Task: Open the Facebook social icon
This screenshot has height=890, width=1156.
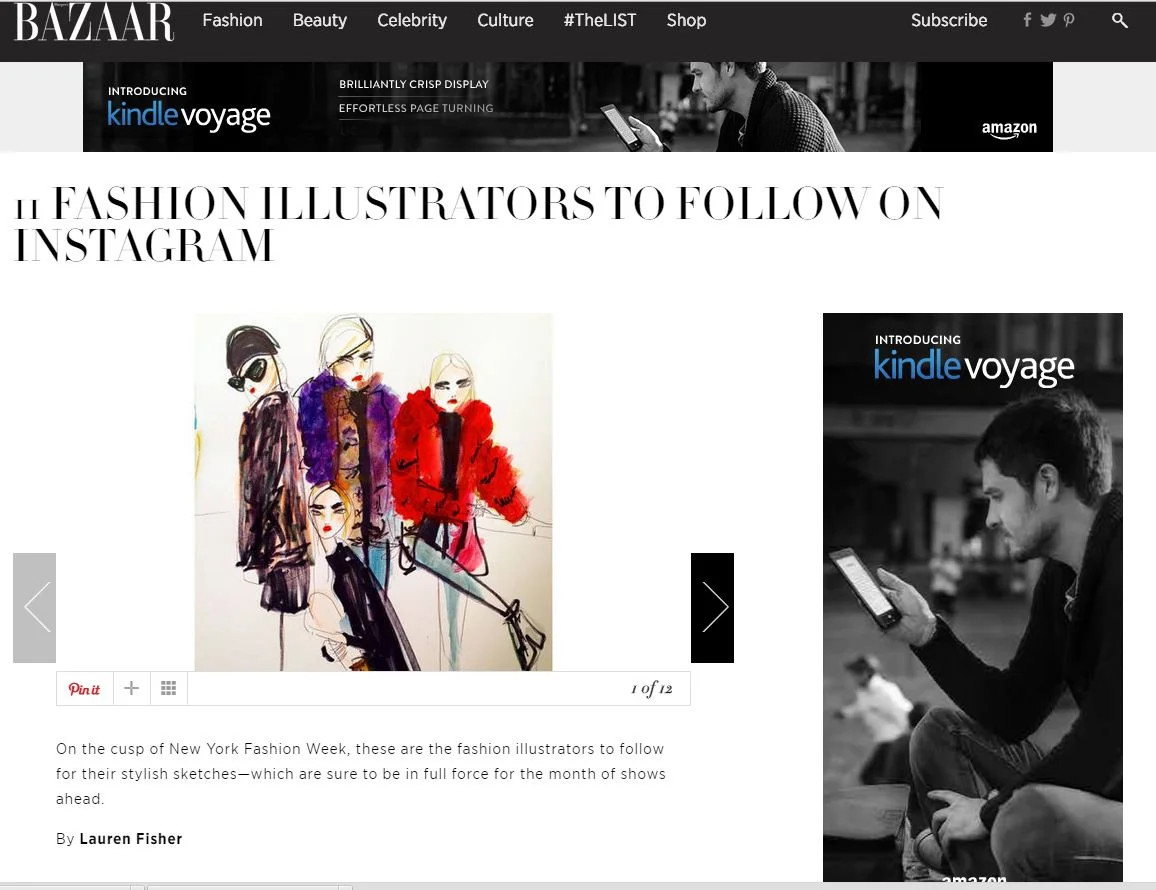Action: pos(1027,20)
